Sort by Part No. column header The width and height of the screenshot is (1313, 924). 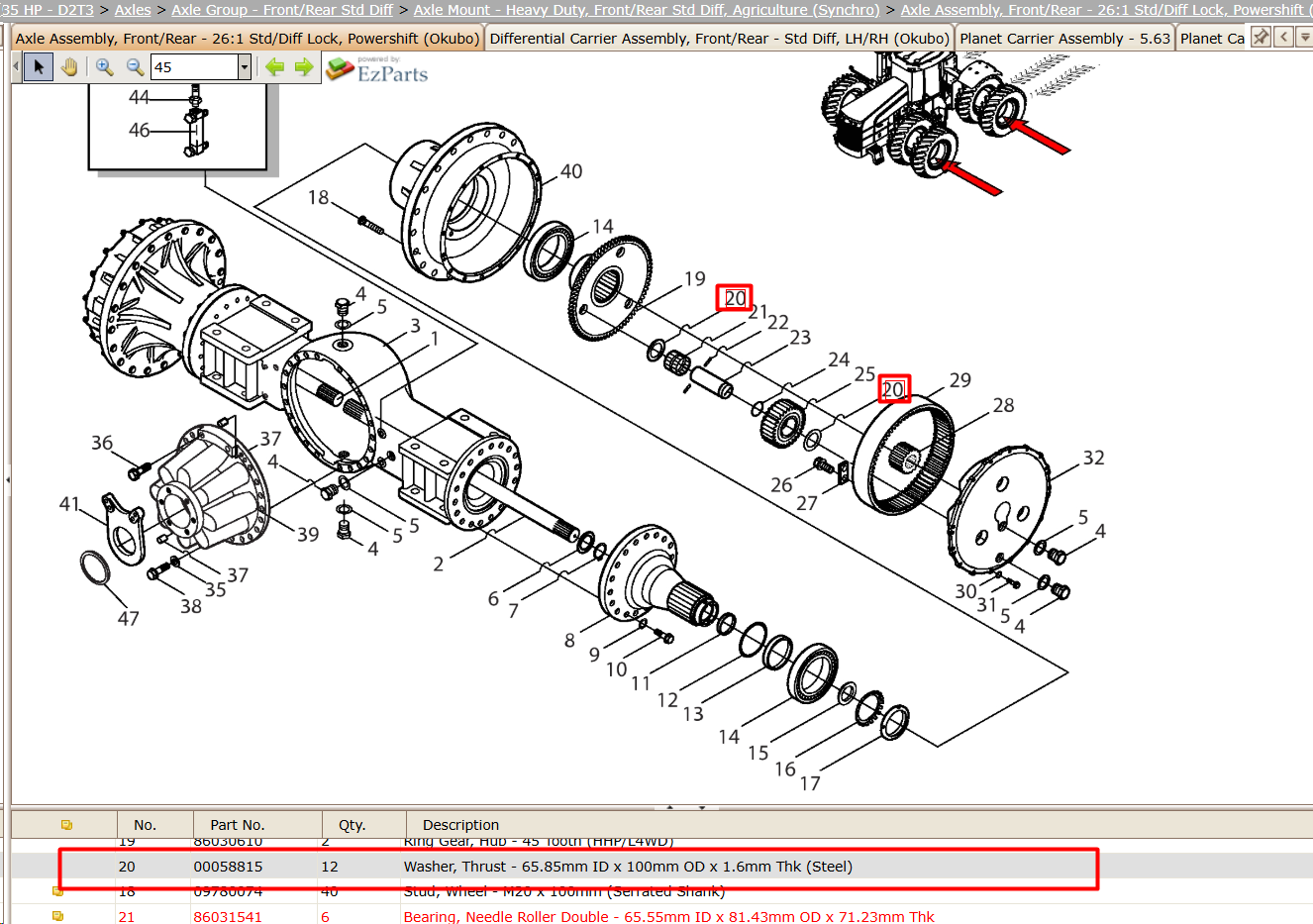click(x=238, y=825)
